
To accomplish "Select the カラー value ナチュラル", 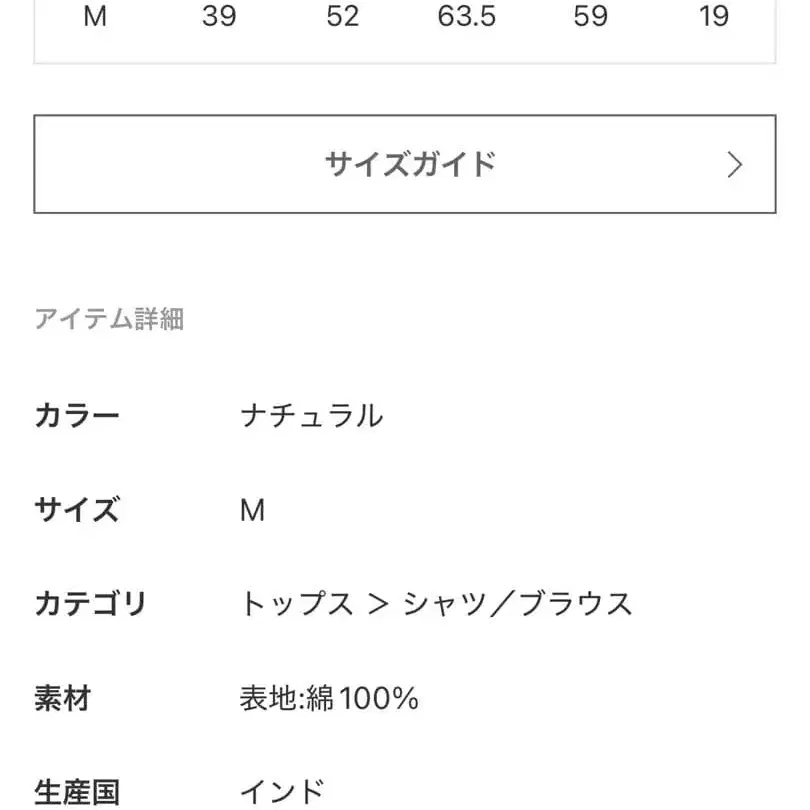I will tap(311, 415).
